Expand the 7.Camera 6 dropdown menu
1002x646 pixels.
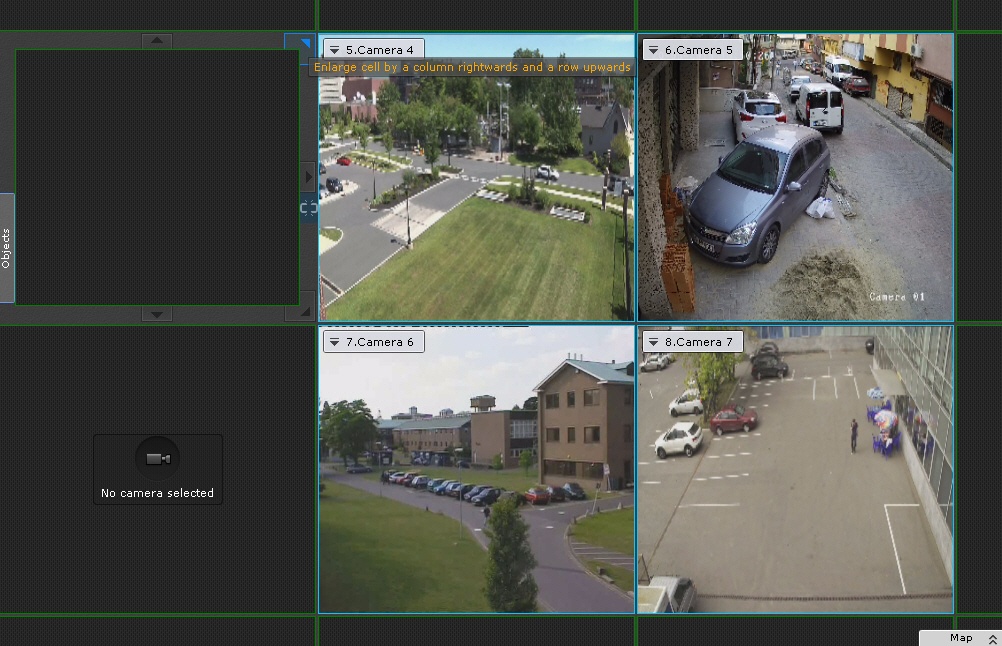333,342
